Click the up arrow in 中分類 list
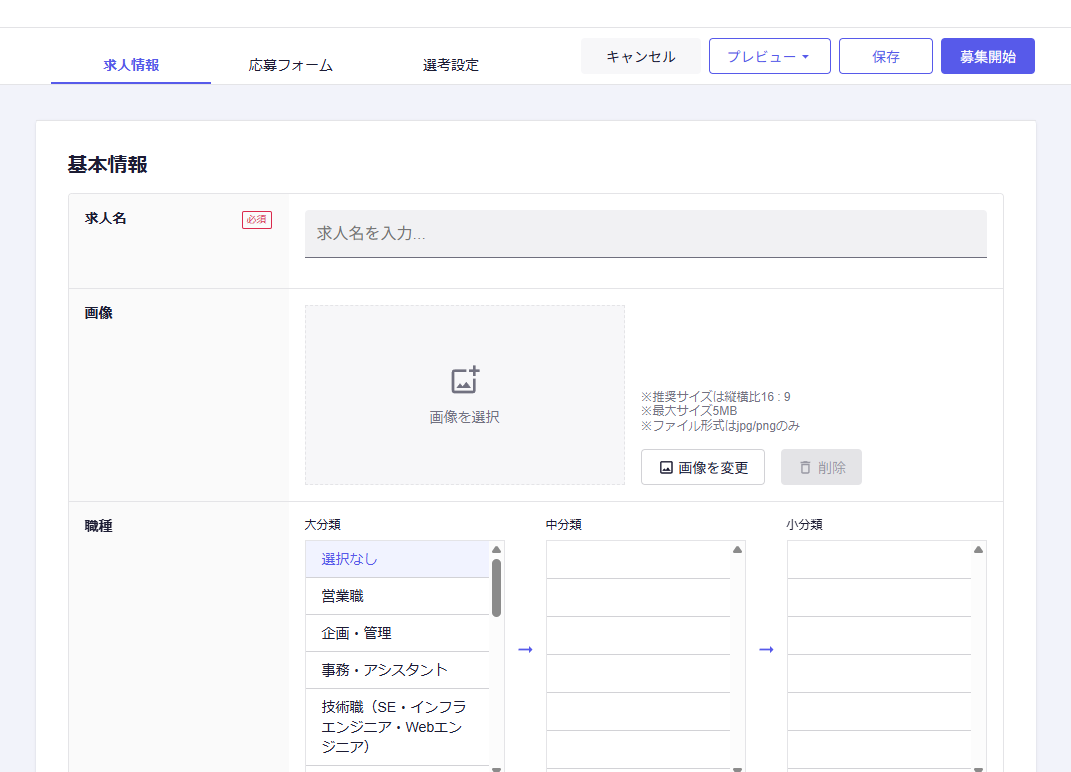This screenshot has width=1071, height=772. coord(737,549)
